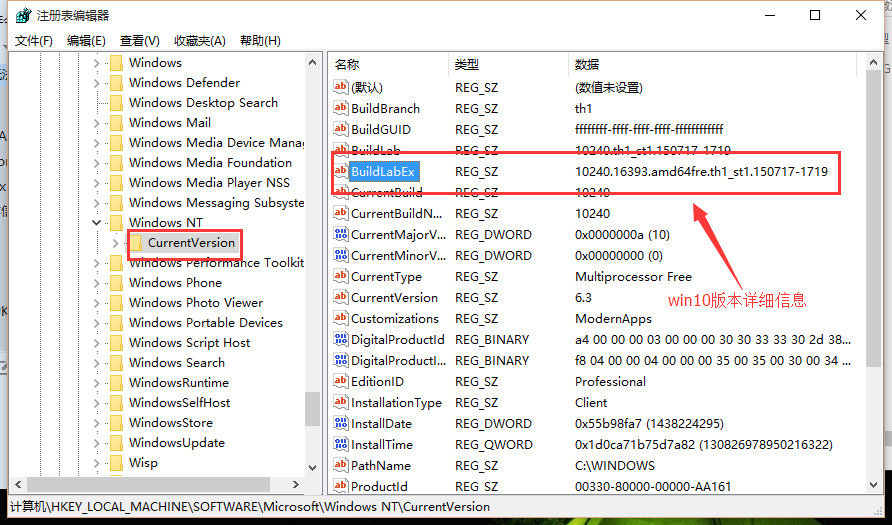892x525 pixels.
Task: Click the tree pane scroll down arrow
Action: pos(312,468)
